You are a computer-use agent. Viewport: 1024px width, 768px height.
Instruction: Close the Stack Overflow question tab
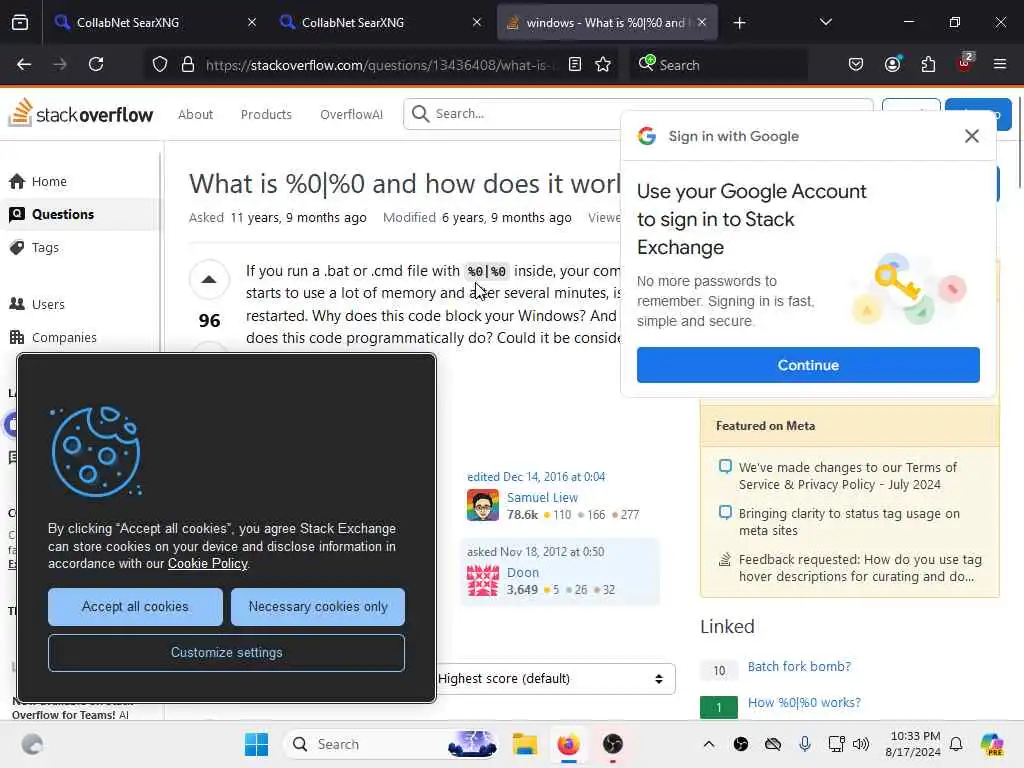(x=702, y=22)
